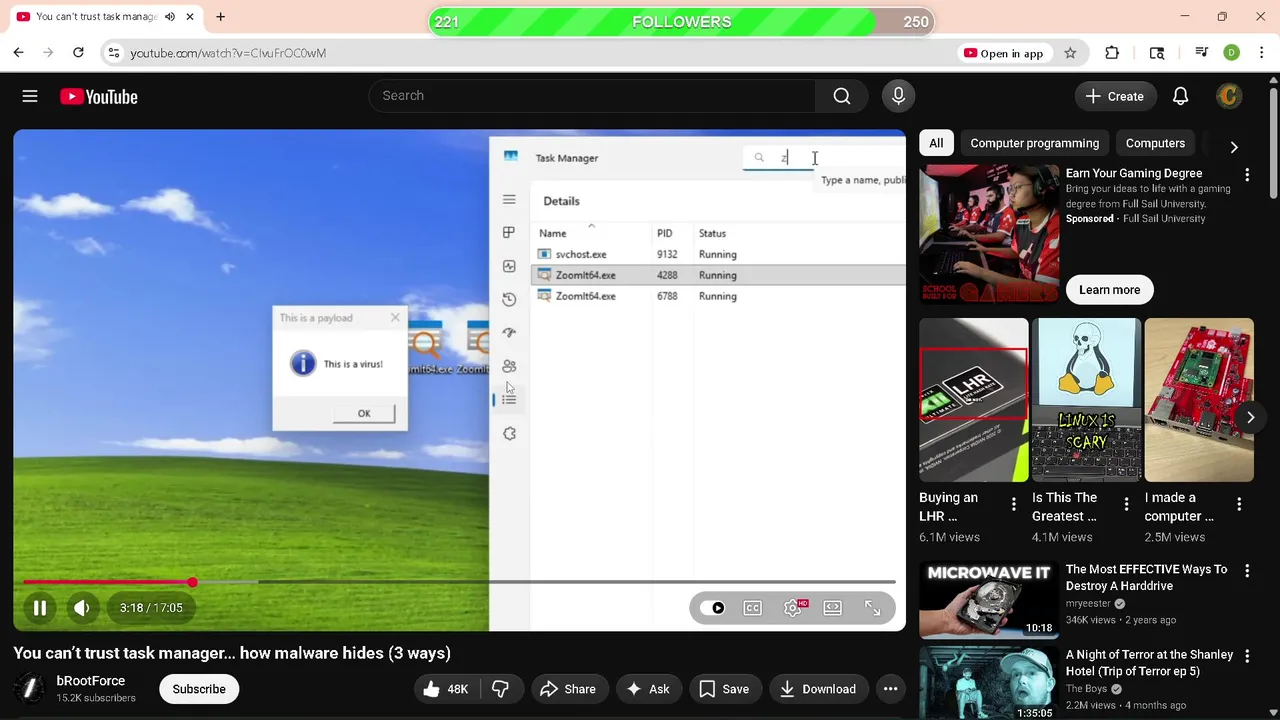
Task: Select the All filter chip
Action: tap(936, 143)
